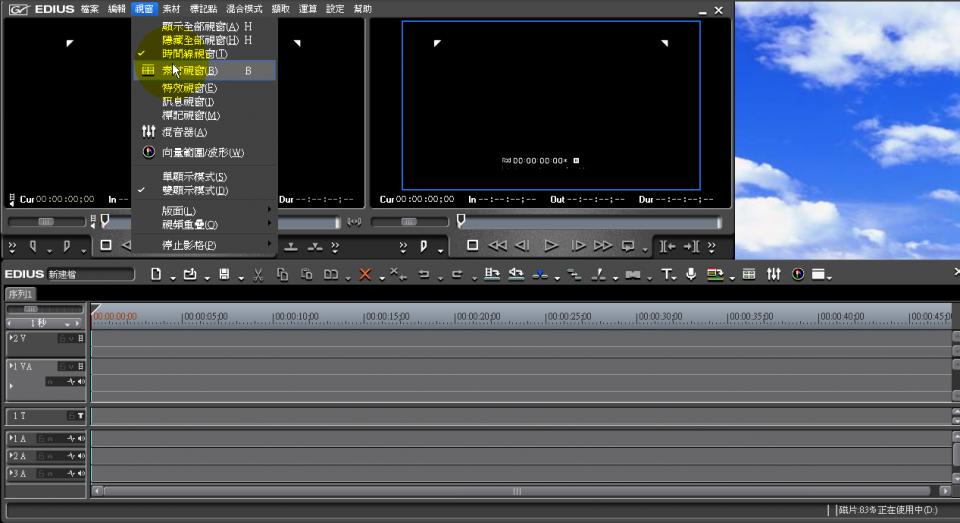
Task: Toggle 時間線視窗 checked menu item
Action: click(194, 54)
